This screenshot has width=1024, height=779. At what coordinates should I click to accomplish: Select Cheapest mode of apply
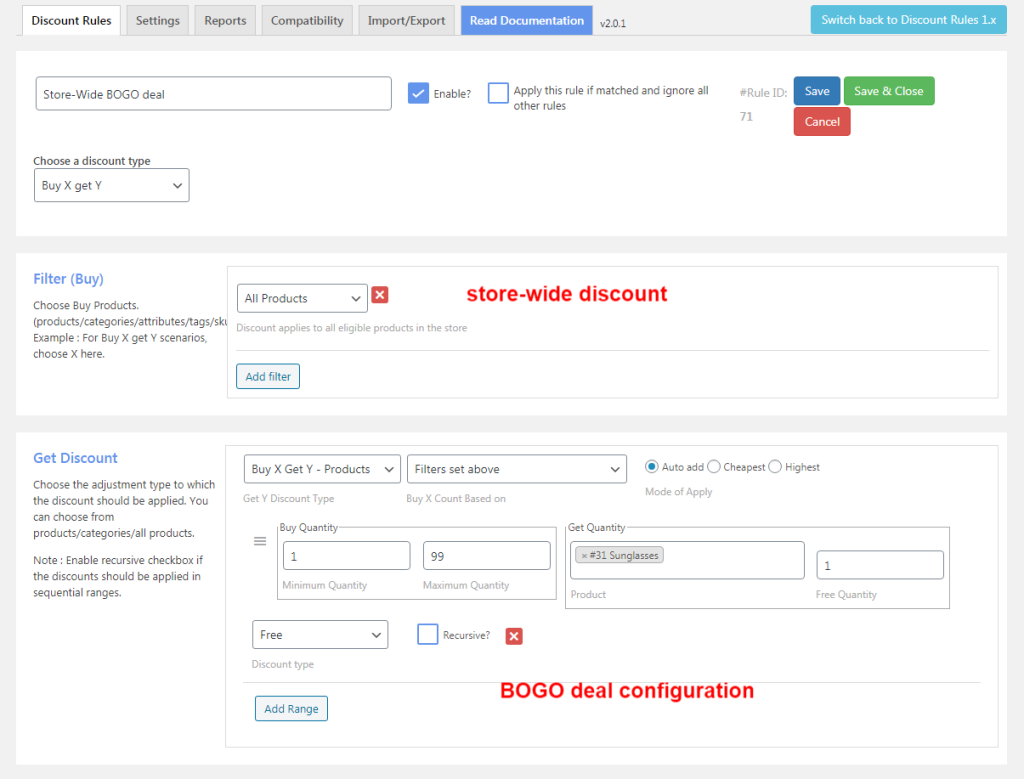(713, 466)
